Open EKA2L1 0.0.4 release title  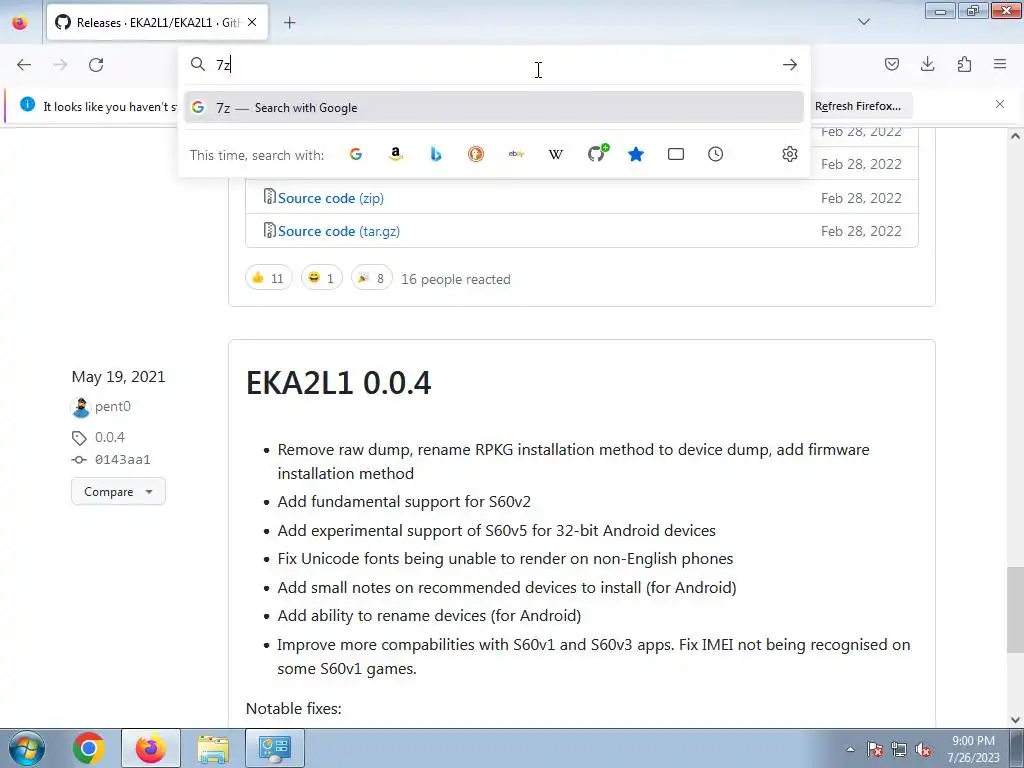click(x=338, y=383)
